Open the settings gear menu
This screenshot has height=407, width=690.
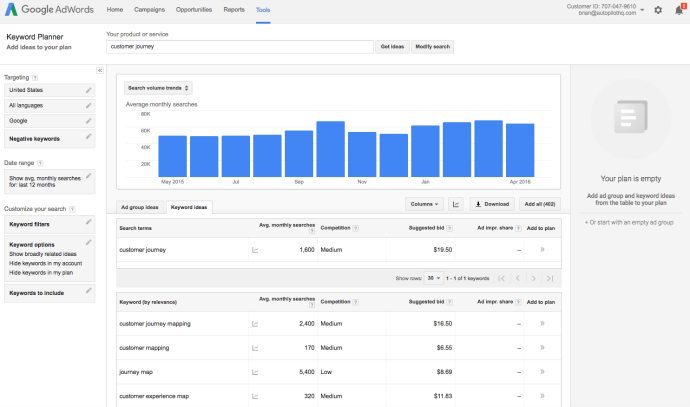[x=658, y=10]
